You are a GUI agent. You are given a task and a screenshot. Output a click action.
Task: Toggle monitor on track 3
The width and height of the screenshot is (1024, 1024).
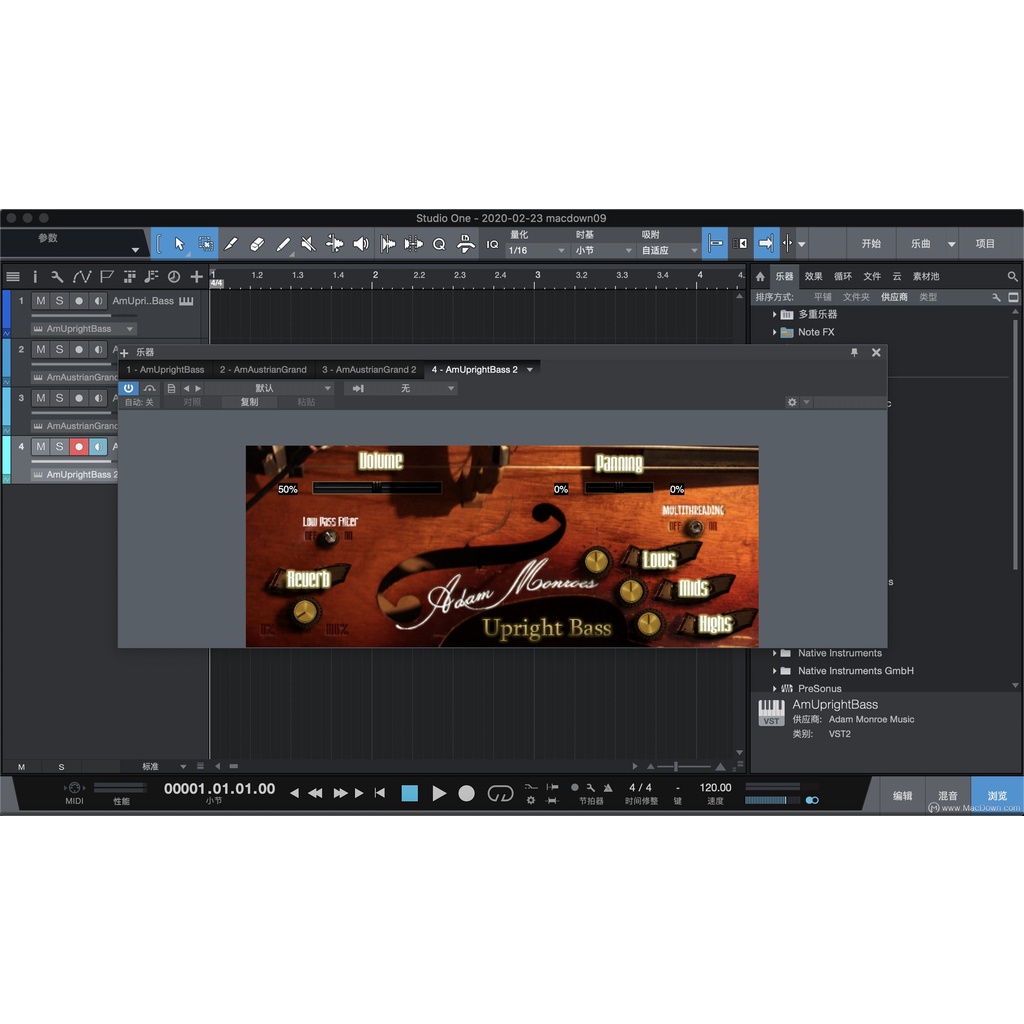[98, 398]
